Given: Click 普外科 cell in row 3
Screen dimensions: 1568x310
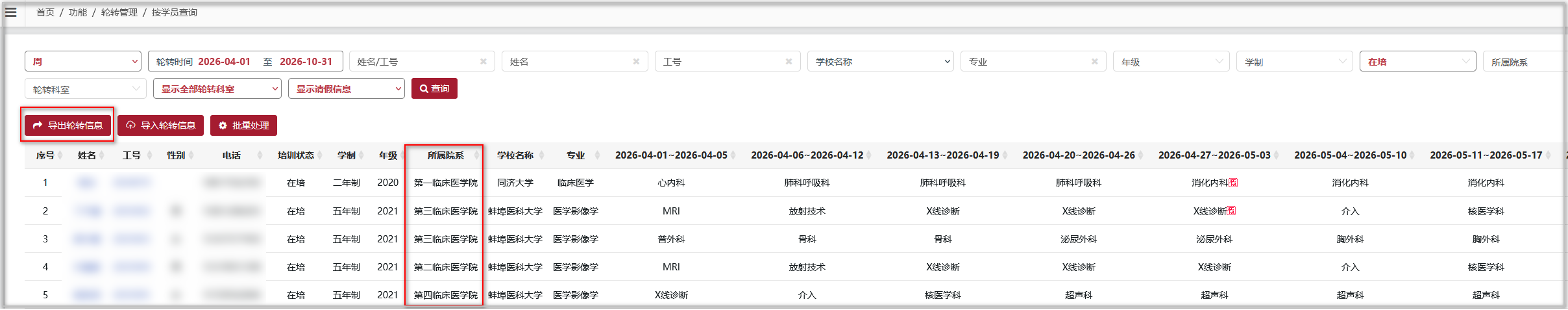Looking at the screenshot, I should click(x=671, y=239).
